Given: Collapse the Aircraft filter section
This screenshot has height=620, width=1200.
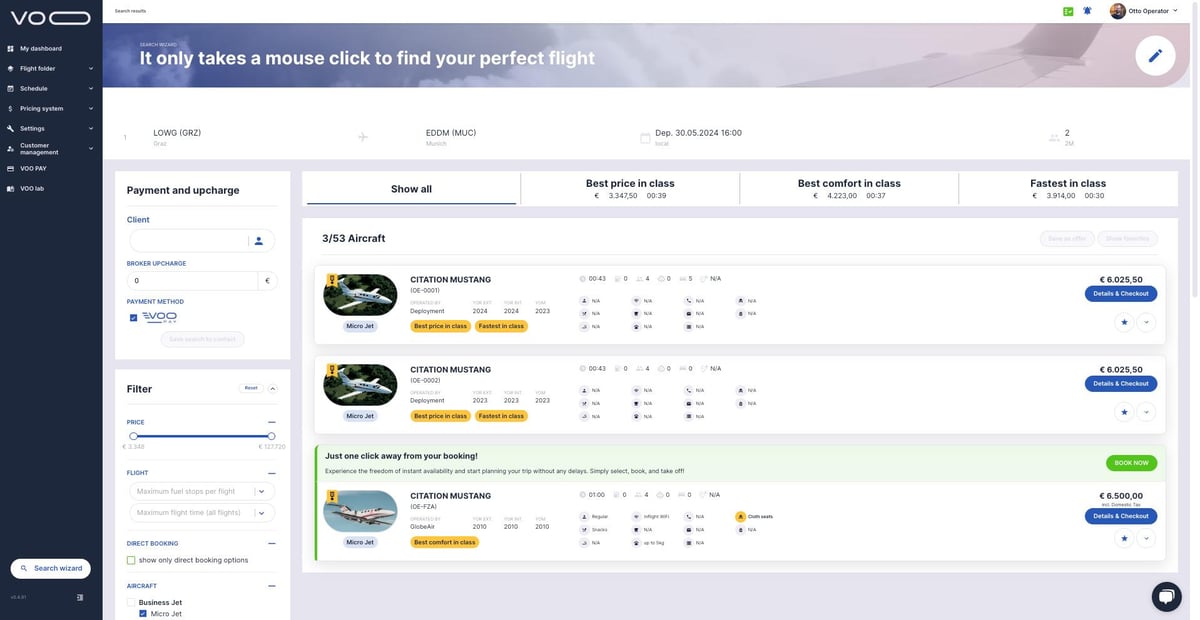Looking at the screenshot, I should coord(271,586).
